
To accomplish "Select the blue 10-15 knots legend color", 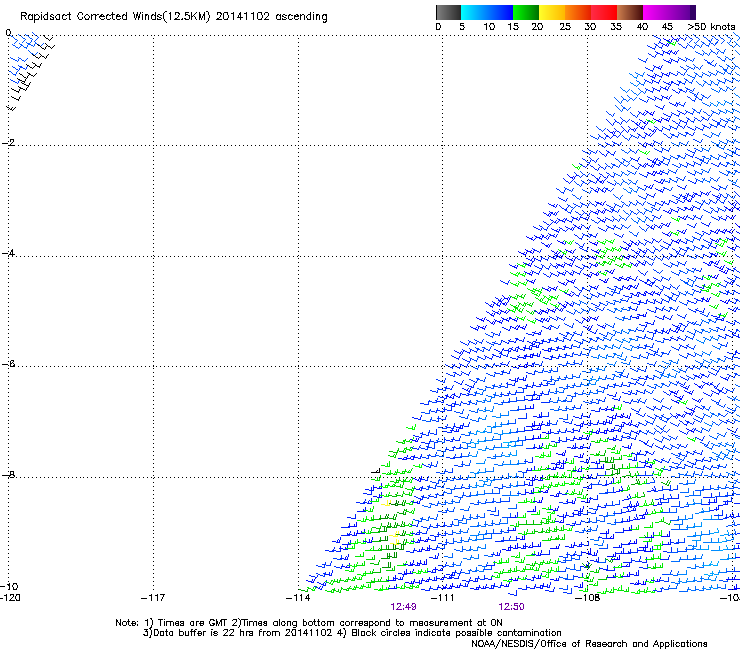I will 499,12.
